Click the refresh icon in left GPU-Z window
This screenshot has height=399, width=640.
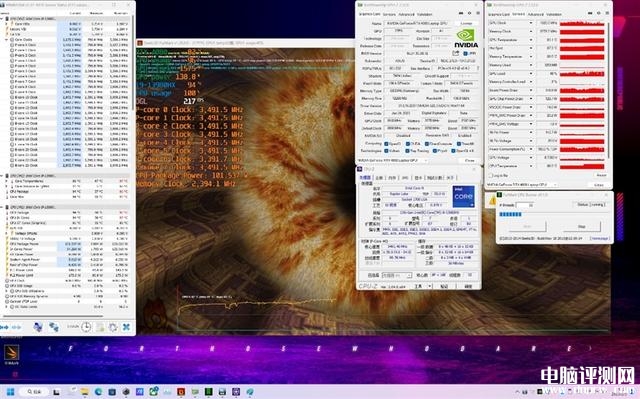point(469,13)
